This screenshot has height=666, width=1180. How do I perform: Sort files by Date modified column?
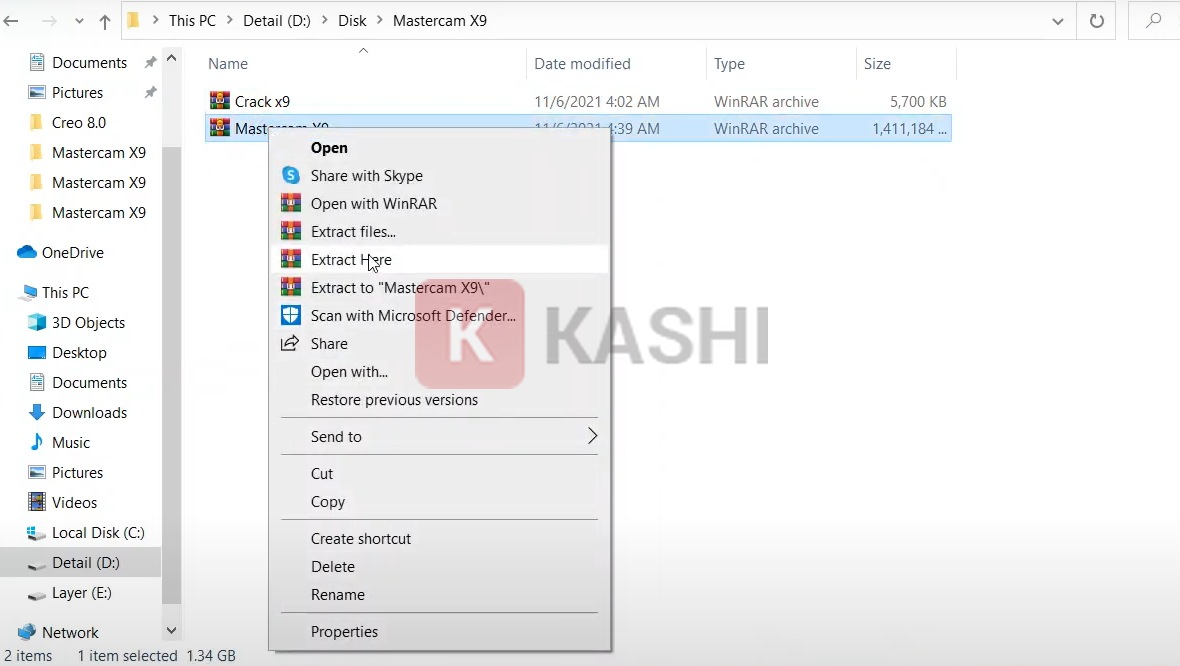click(582, 63)
